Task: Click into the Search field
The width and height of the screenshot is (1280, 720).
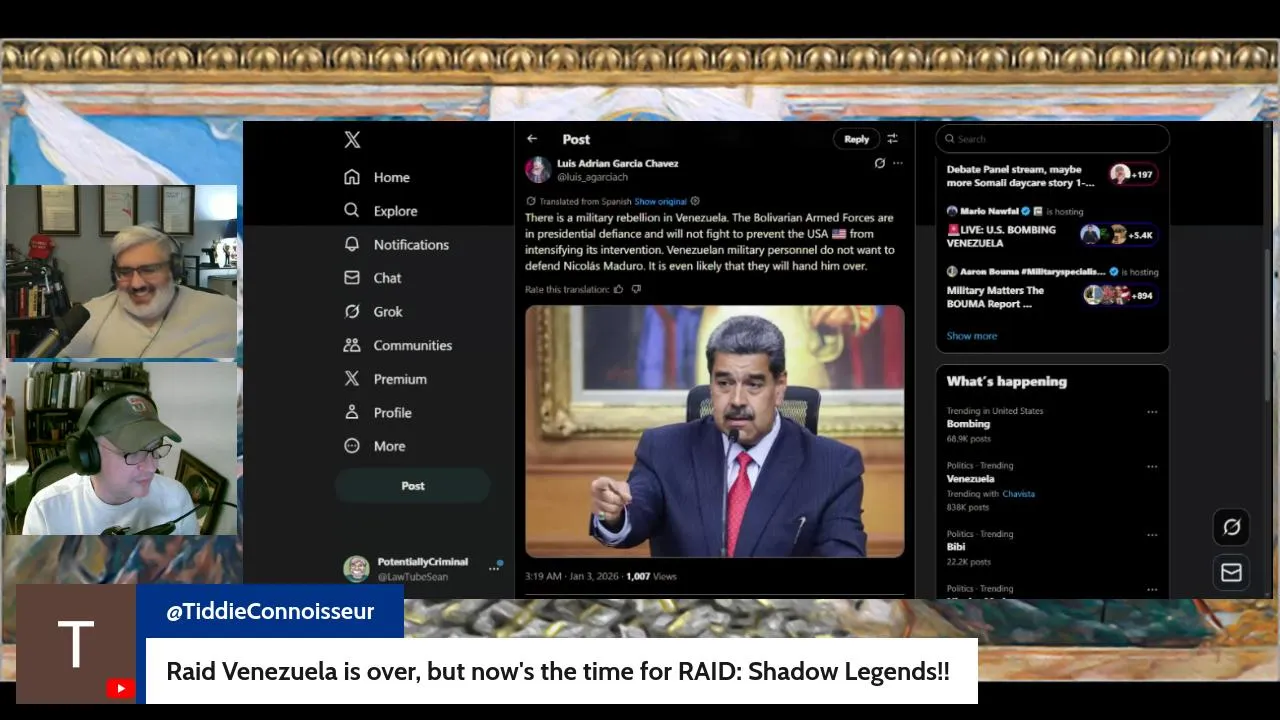Action: 1053,139
